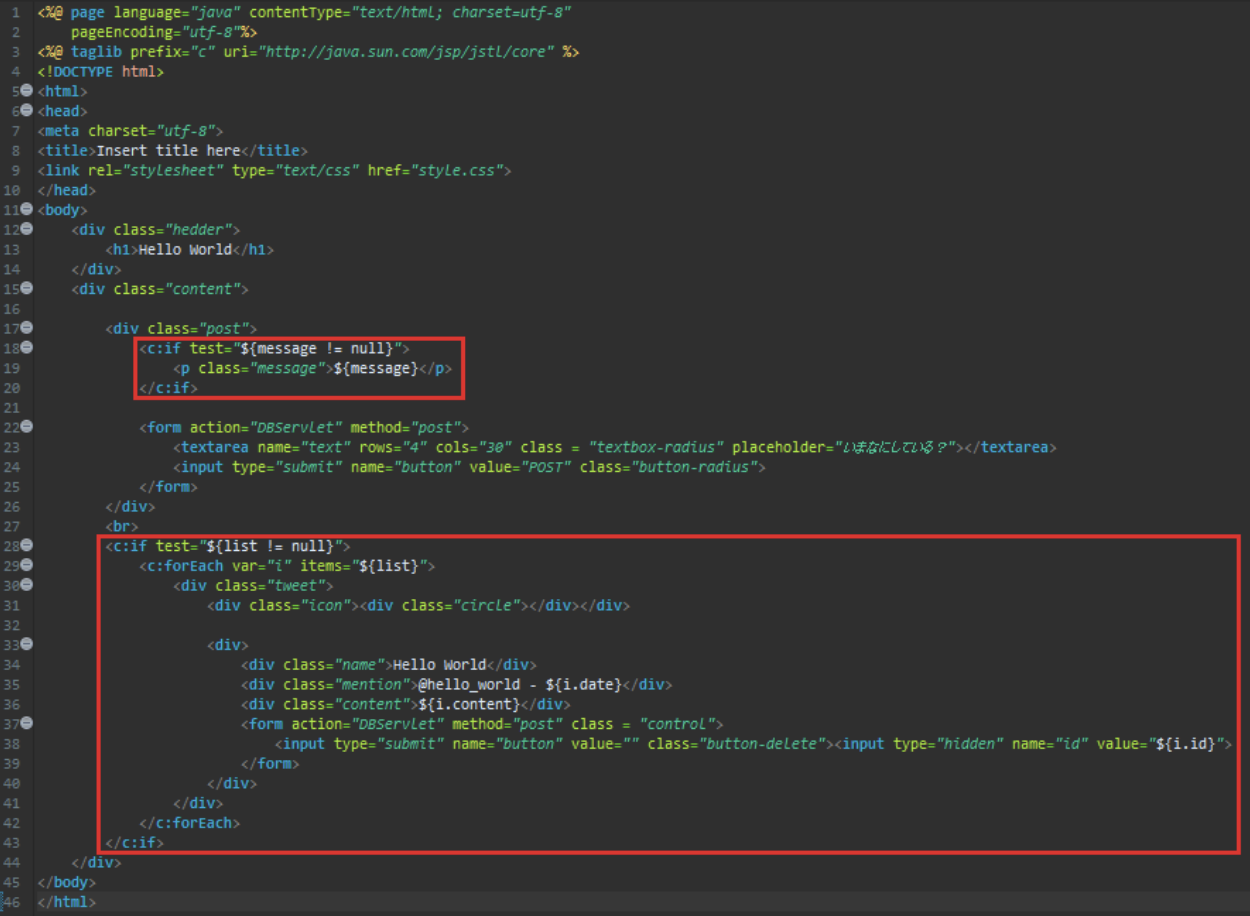Image resolution: width=1250 pixels, height=916 pixels.
Task: Collapse the control form fold on line 37
Action: point(27,723)
